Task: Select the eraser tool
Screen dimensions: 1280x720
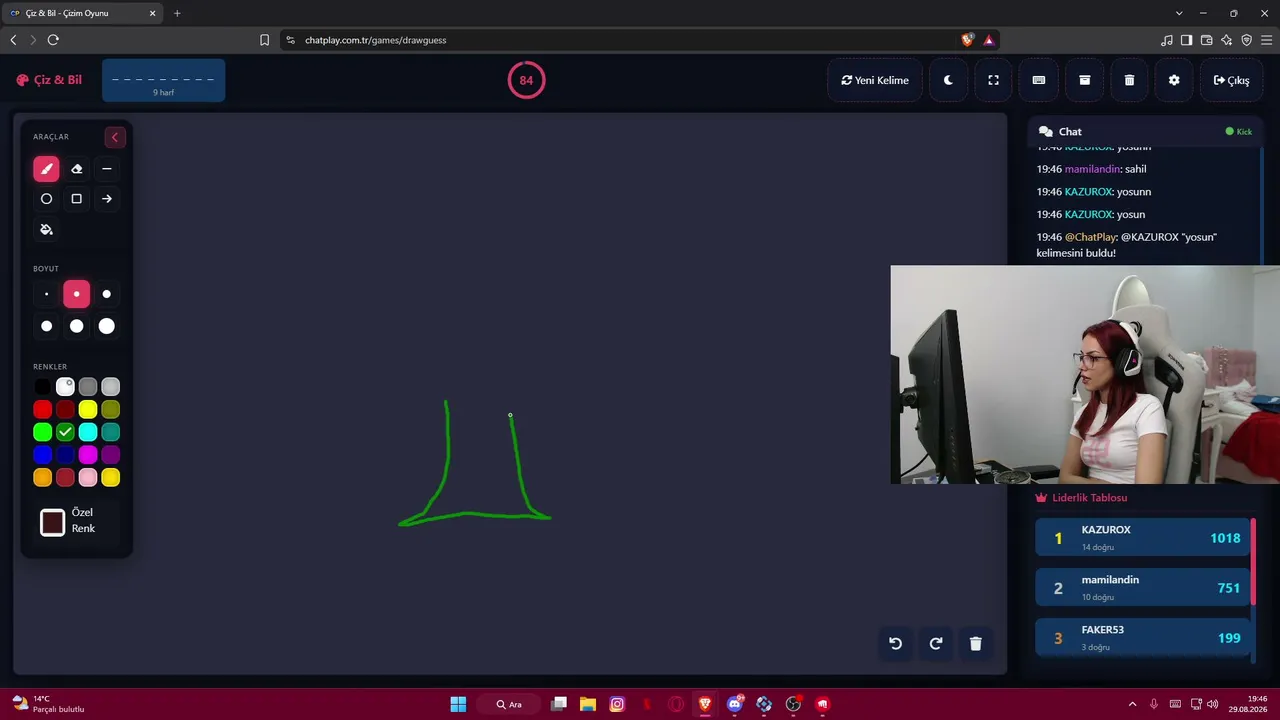Action: [x=76, y=169]
